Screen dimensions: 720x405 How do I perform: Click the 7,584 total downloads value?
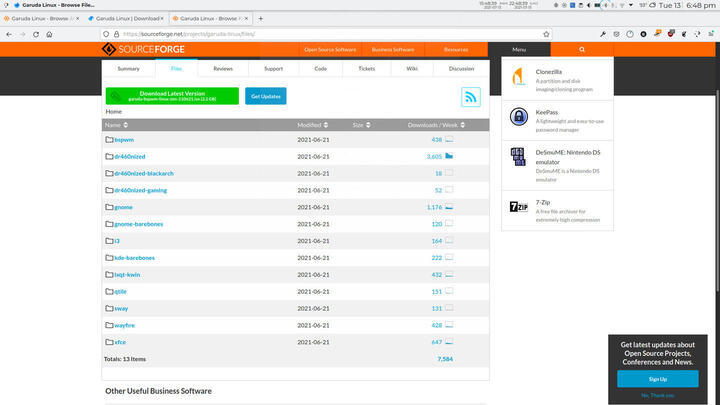coord(445,359)
